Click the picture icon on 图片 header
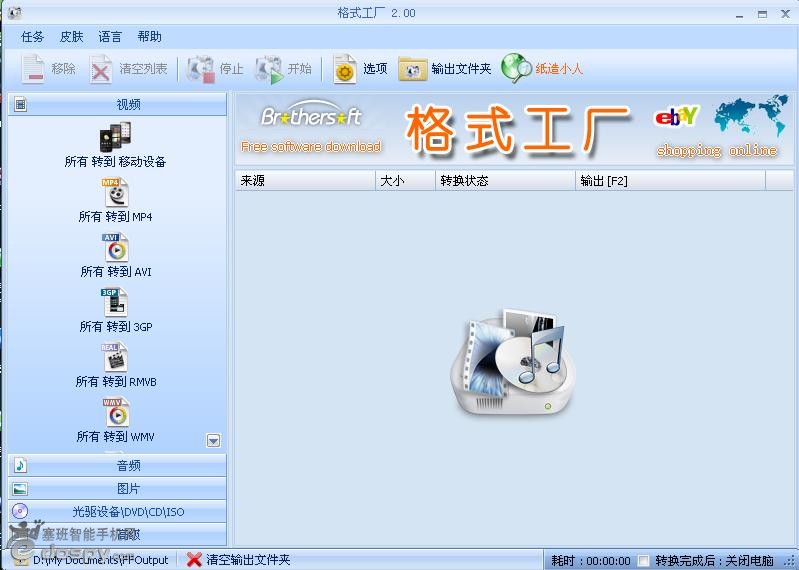The height and width of the screenshot is (570, 799). (x=20, y=489)
